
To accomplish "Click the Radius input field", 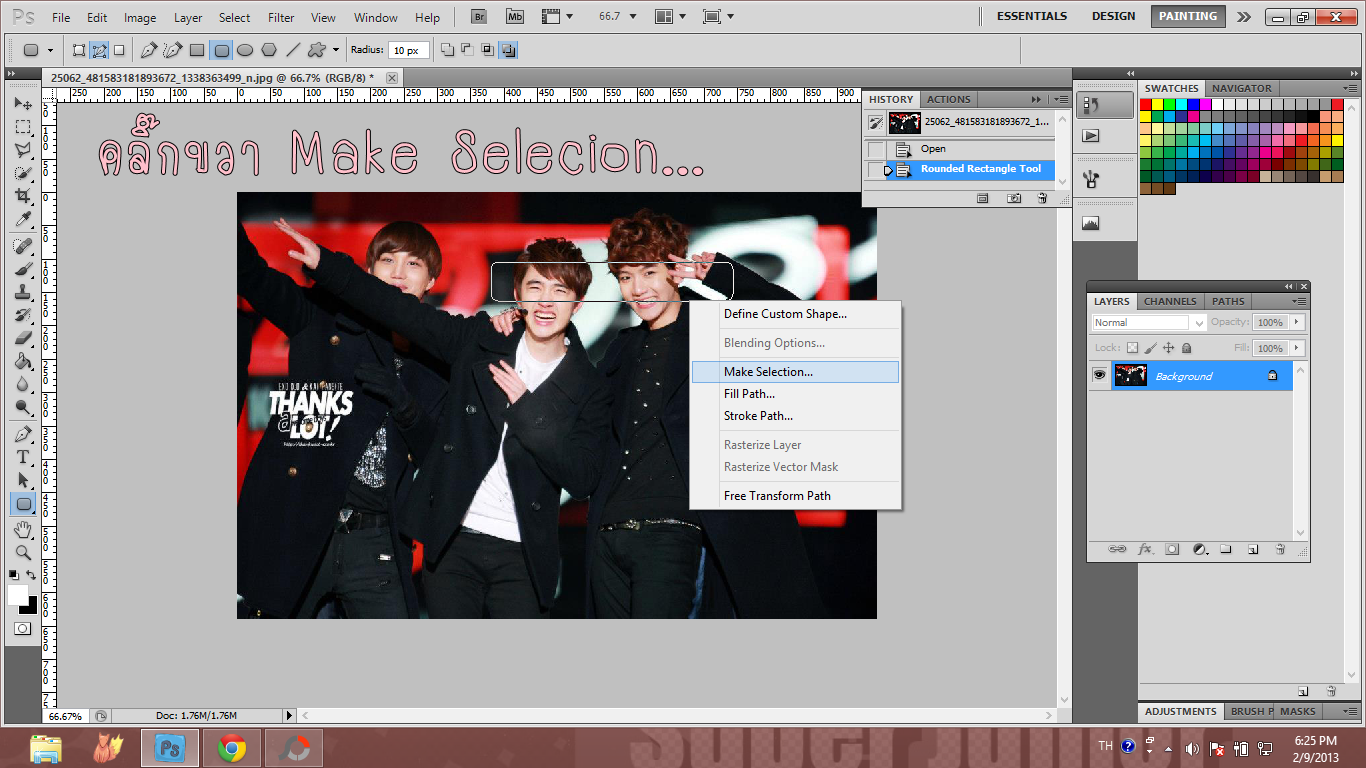I will click(408, 50).
